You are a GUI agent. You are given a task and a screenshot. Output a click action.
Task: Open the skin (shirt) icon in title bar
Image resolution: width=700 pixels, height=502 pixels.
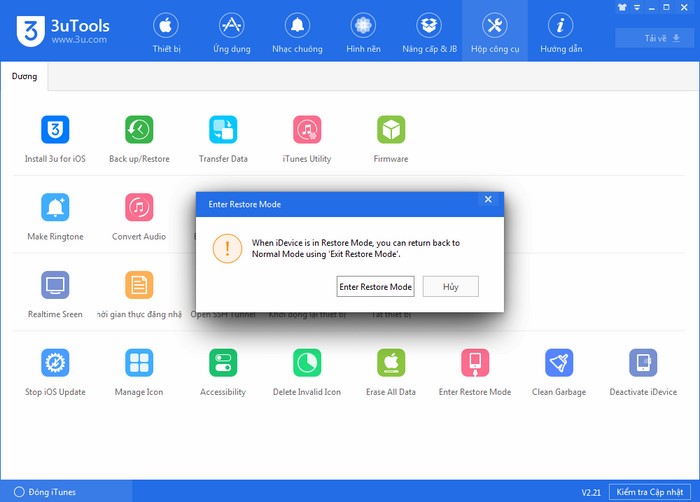[x=622, y=7]
